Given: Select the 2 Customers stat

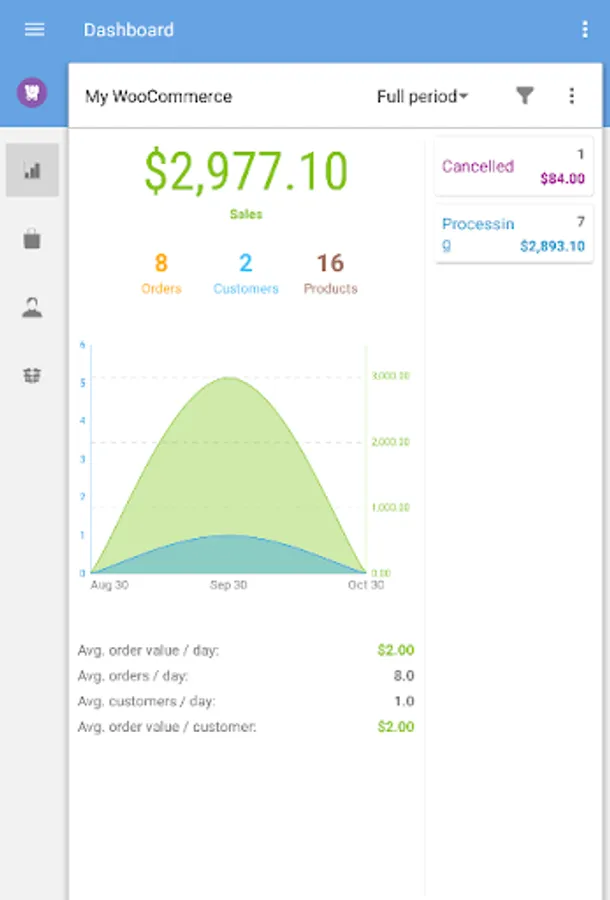Looking at the screenshot, I should [x=246, y=274].
